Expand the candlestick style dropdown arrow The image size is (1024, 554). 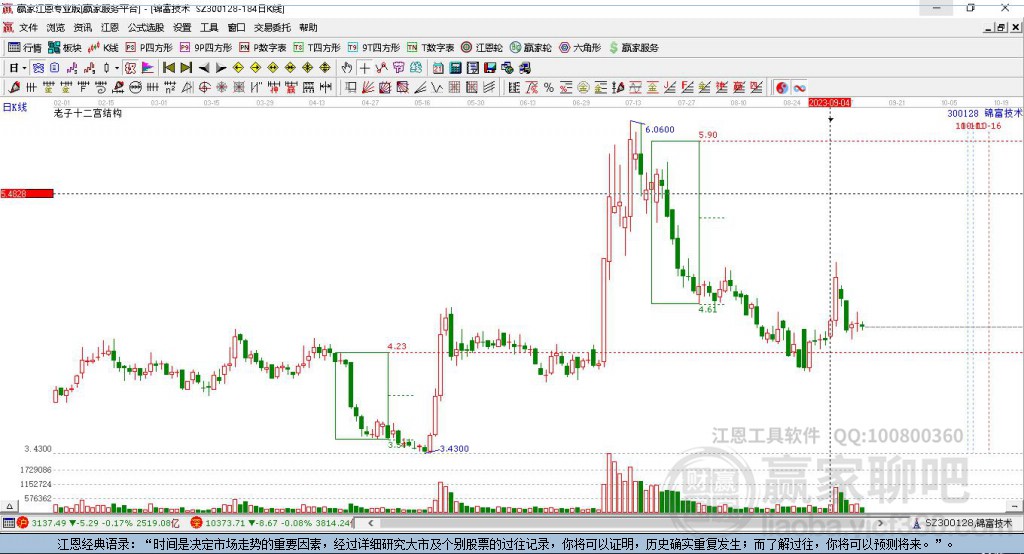[117, 68]
